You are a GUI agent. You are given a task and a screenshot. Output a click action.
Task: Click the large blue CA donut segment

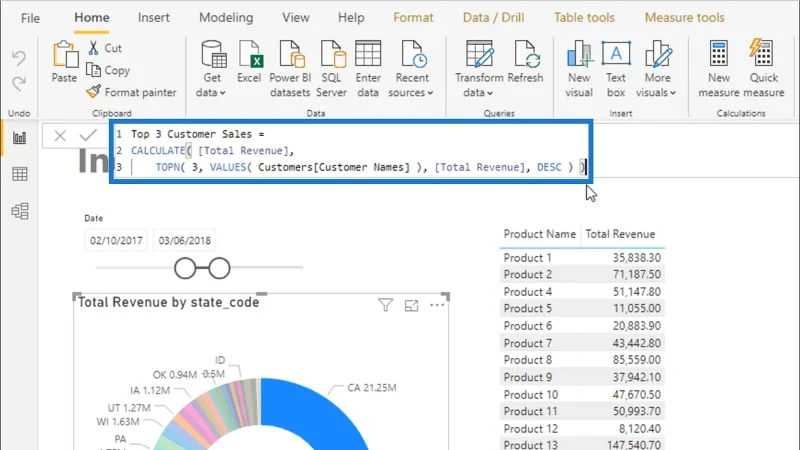point(316,414)
